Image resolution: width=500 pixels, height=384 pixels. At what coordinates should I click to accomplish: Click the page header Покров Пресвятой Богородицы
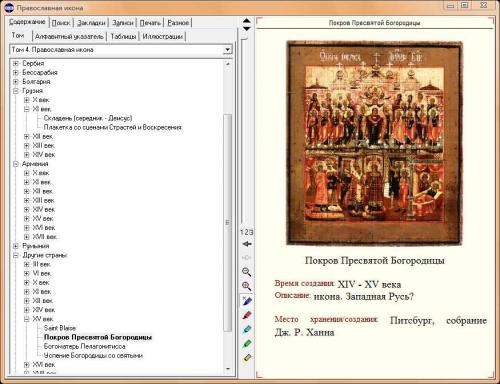click(x=374, y=23)
